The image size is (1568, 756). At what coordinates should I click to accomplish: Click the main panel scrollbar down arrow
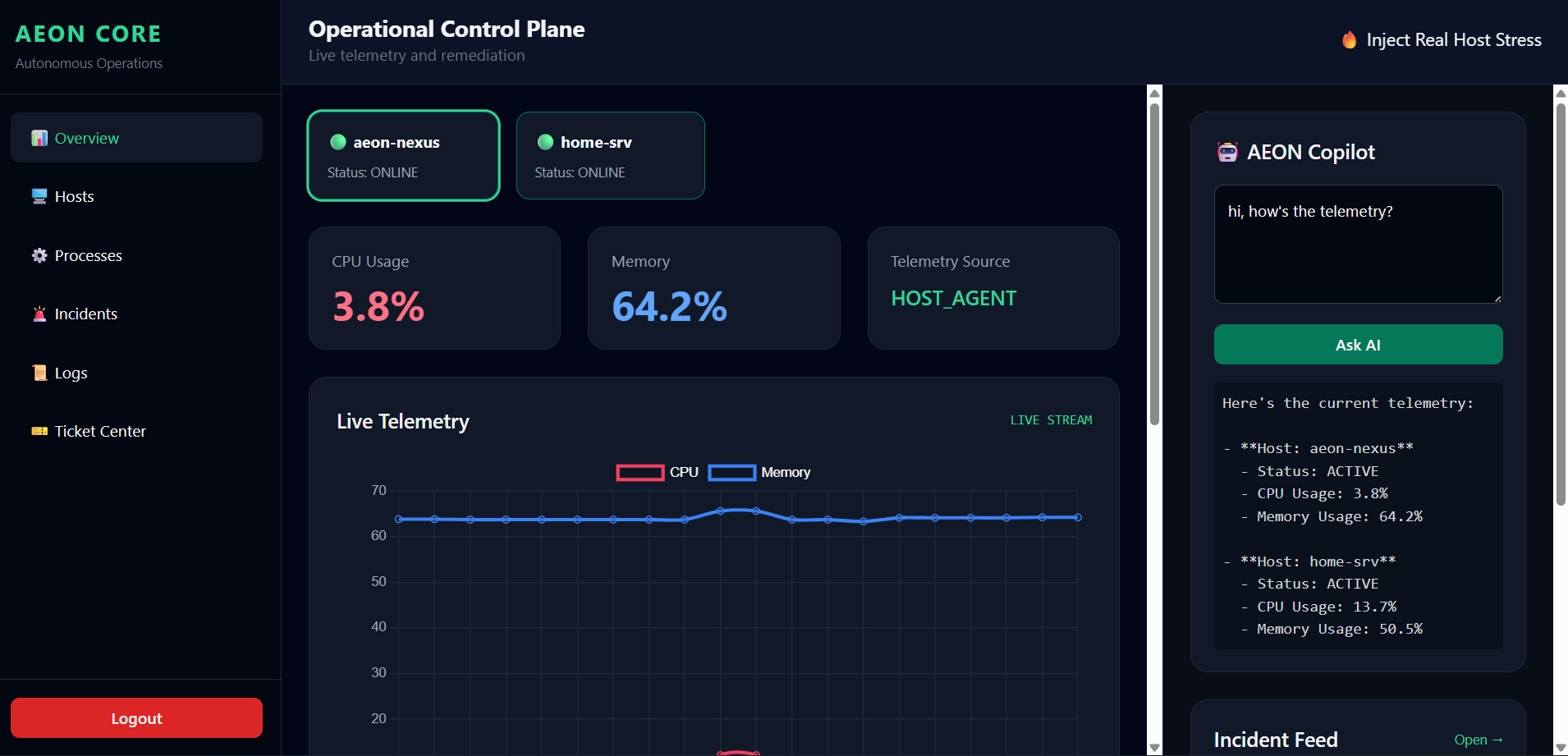tap(1154, 748)
